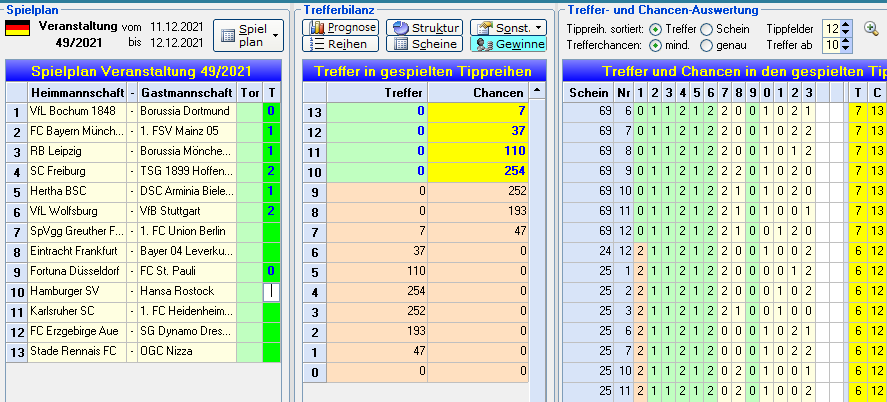The width and height of the screenshot is (887, 402).
Task: Select SC Freiburg row
Action: point(143,171)
